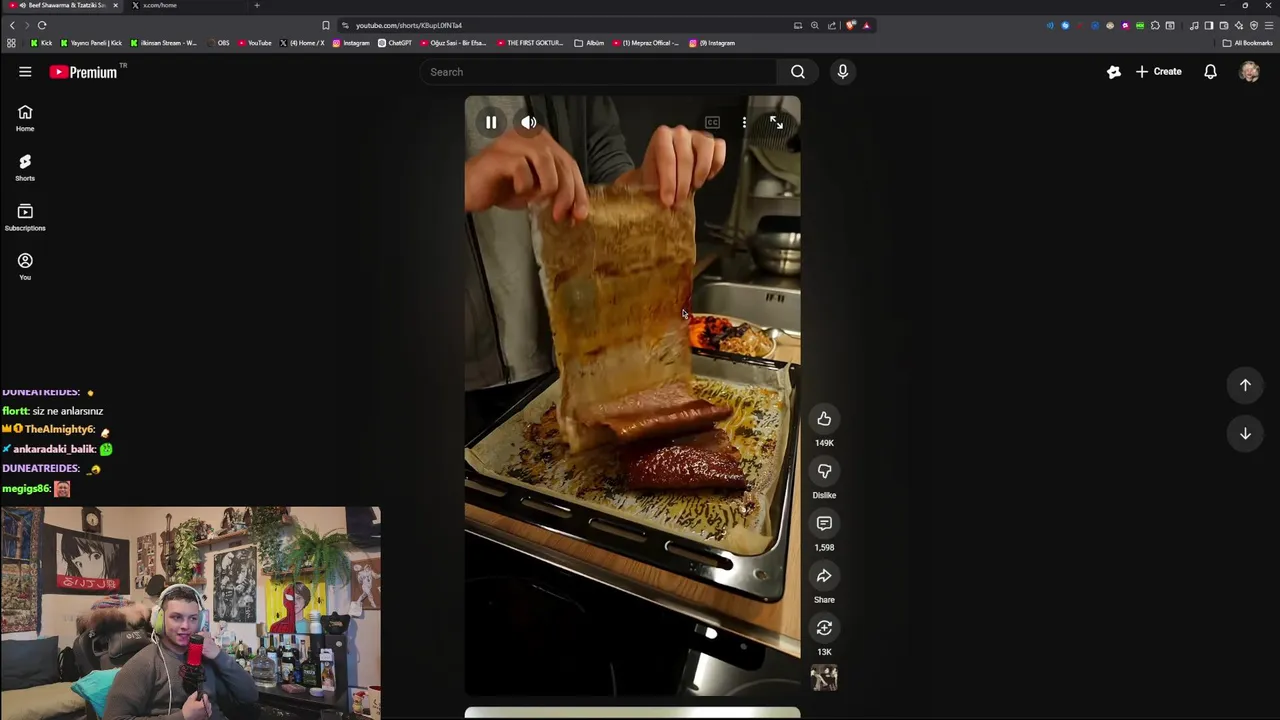1280x720 pixels.
Task: Share the current Short
Action: (824, 576)
